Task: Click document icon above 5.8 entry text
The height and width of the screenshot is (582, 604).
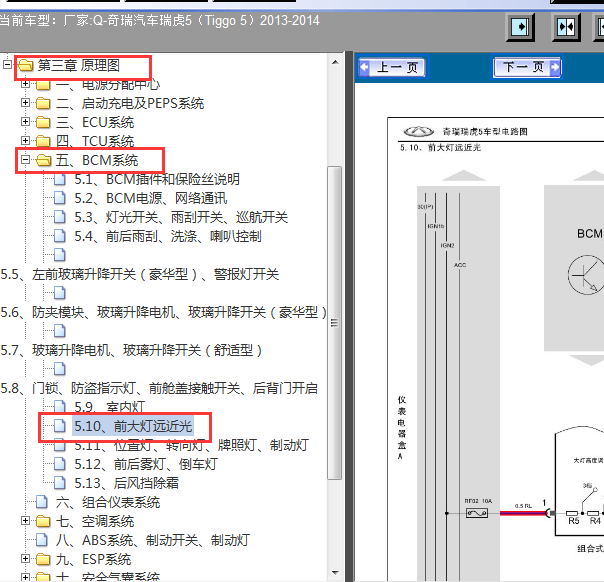Action: (59, 369)
